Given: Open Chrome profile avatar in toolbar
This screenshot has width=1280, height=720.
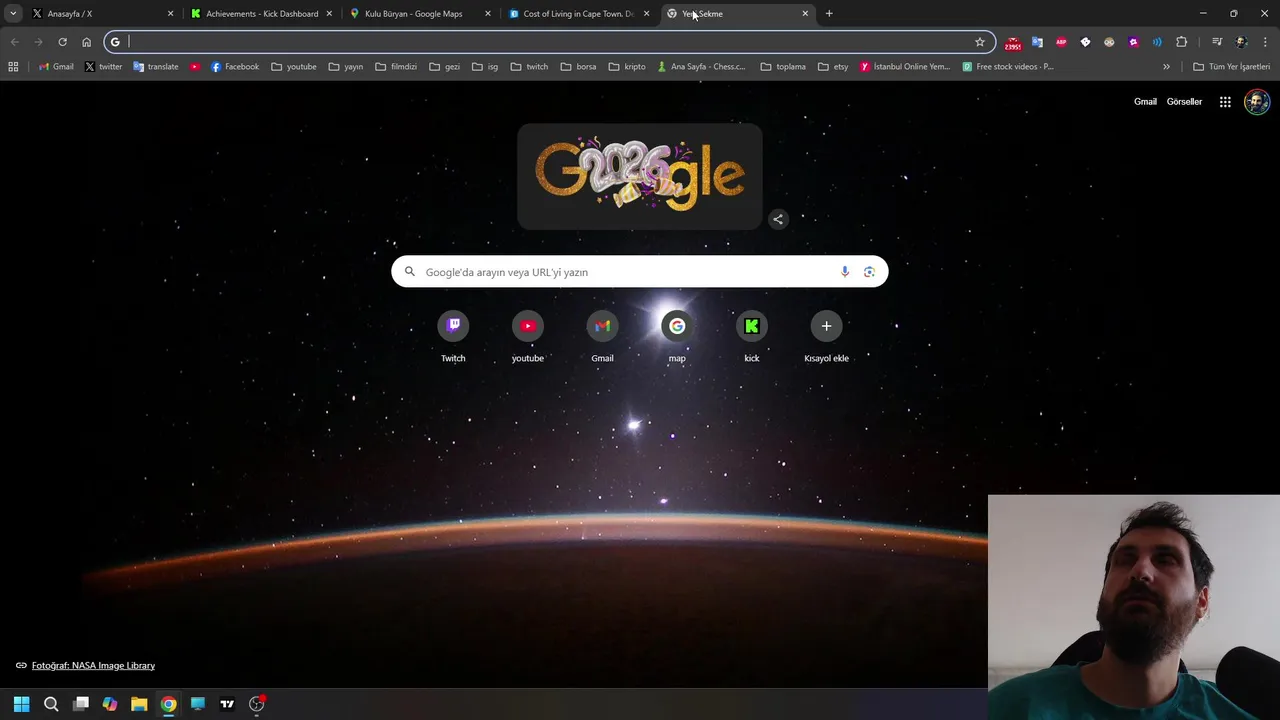Looking at the screenshot, I should (1241, 42).
